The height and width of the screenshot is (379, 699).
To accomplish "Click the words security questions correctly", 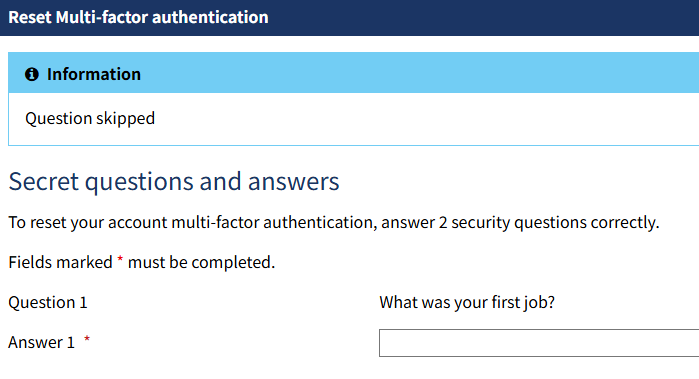I will coord(555,222).
